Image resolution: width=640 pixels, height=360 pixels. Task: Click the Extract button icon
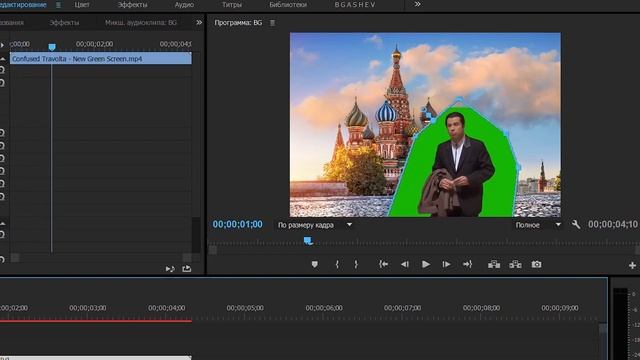tap(515, 264)
